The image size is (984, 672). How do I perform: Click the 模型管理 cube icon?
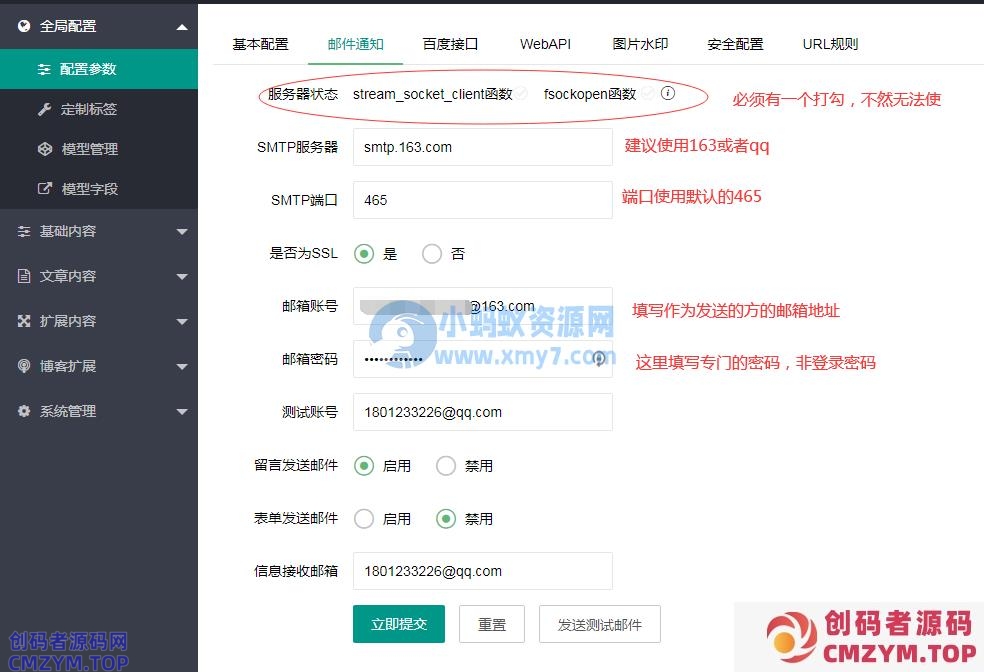coord(44,149)
